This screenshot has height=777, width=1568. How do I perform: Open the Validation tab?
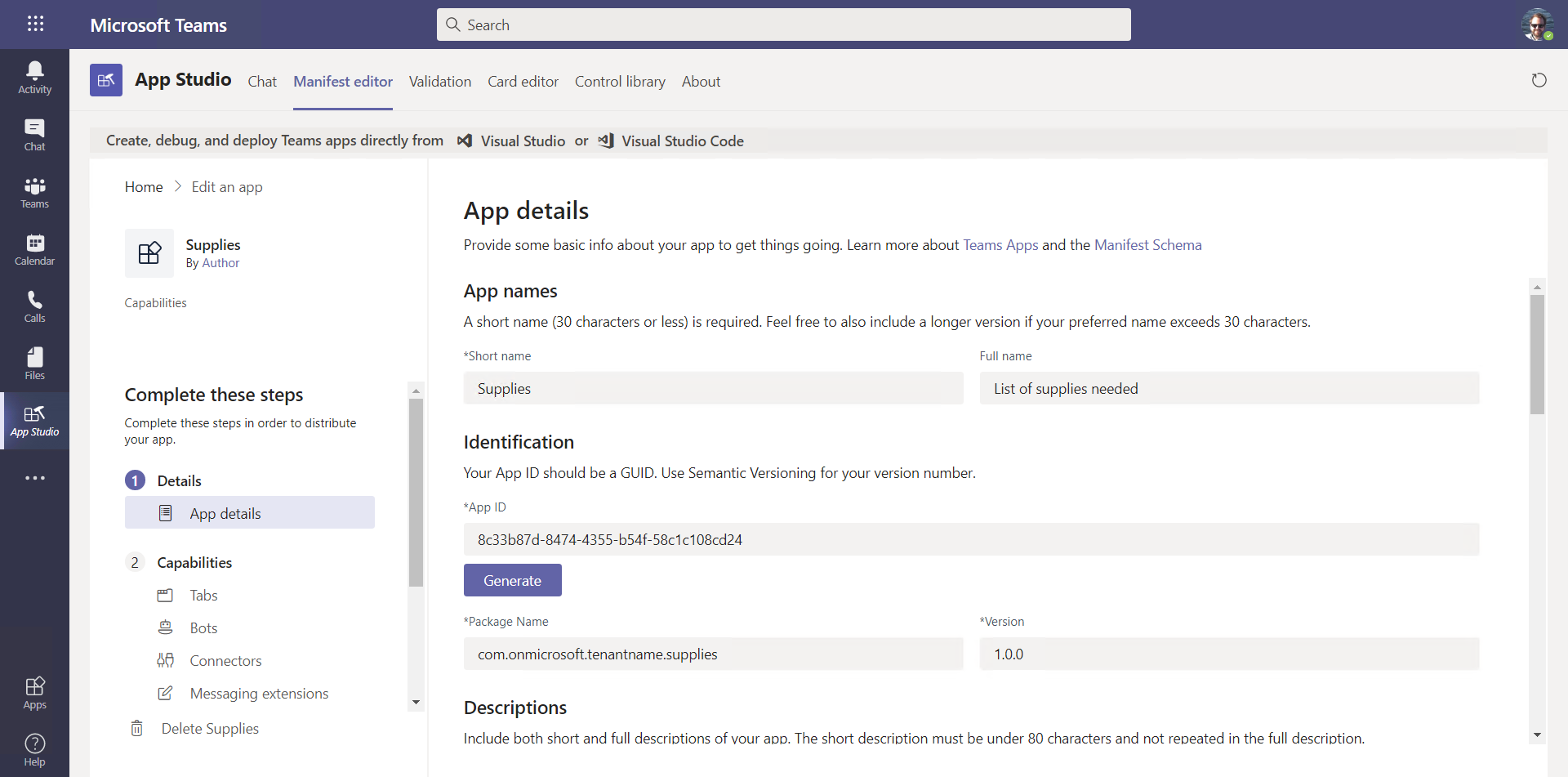pyautogui.click(x=440, y=82)
